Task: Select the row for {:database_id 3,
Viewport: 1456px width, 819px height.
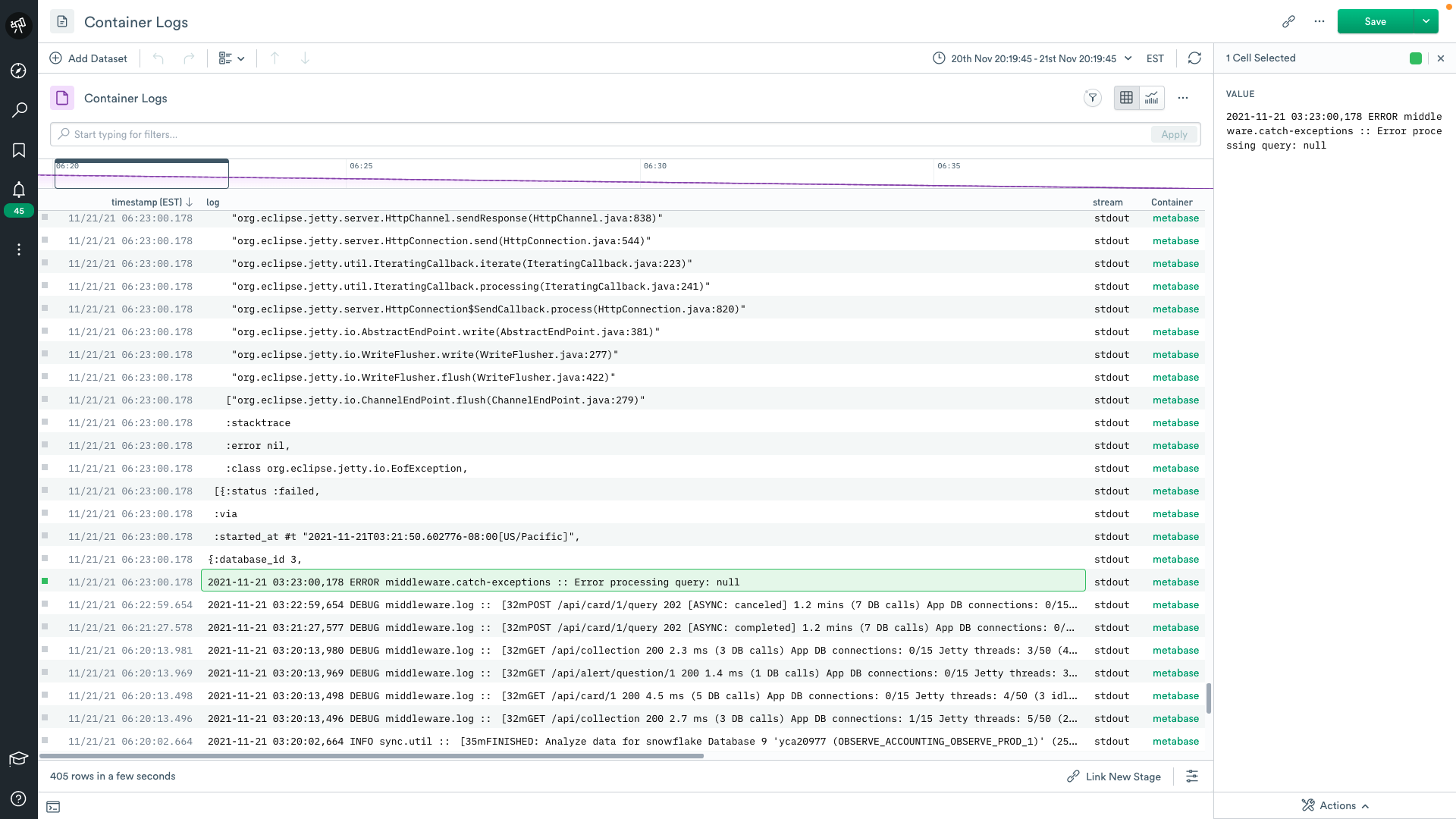Action: point(45,559)
